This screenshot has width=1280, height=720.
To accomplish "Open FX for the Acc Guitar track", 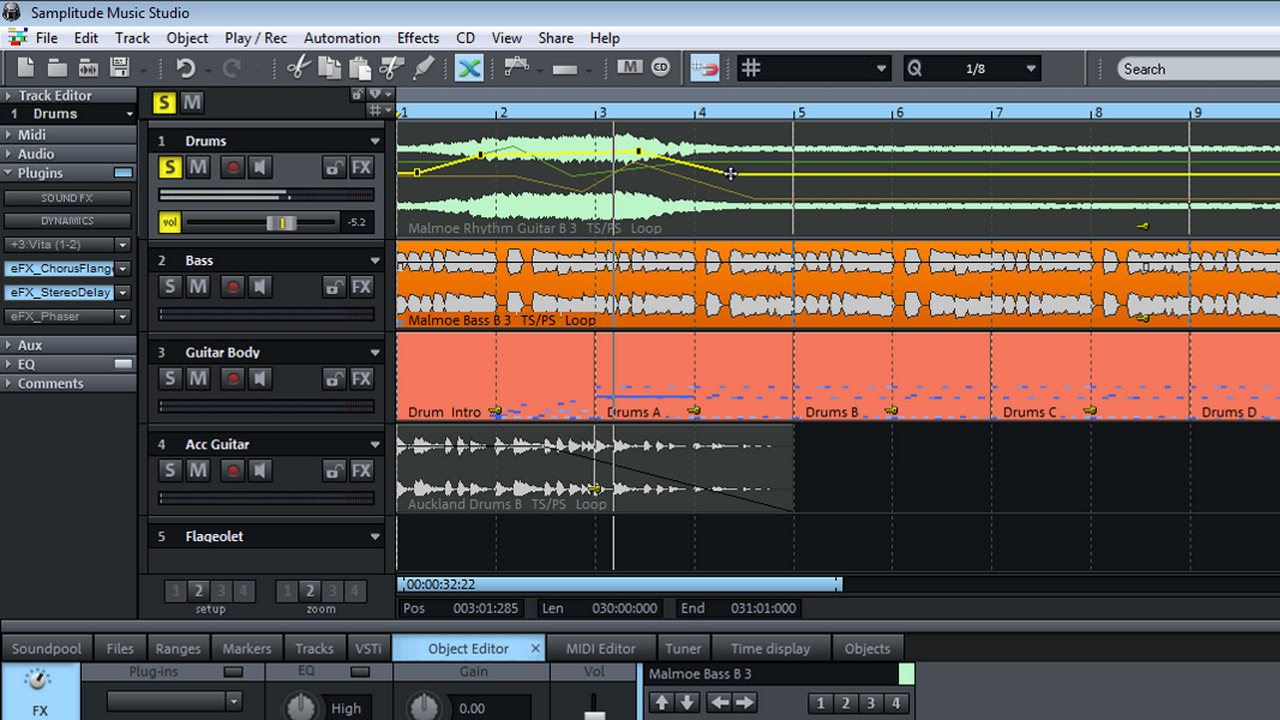I will pyautogui.click(x=361, y=470).
